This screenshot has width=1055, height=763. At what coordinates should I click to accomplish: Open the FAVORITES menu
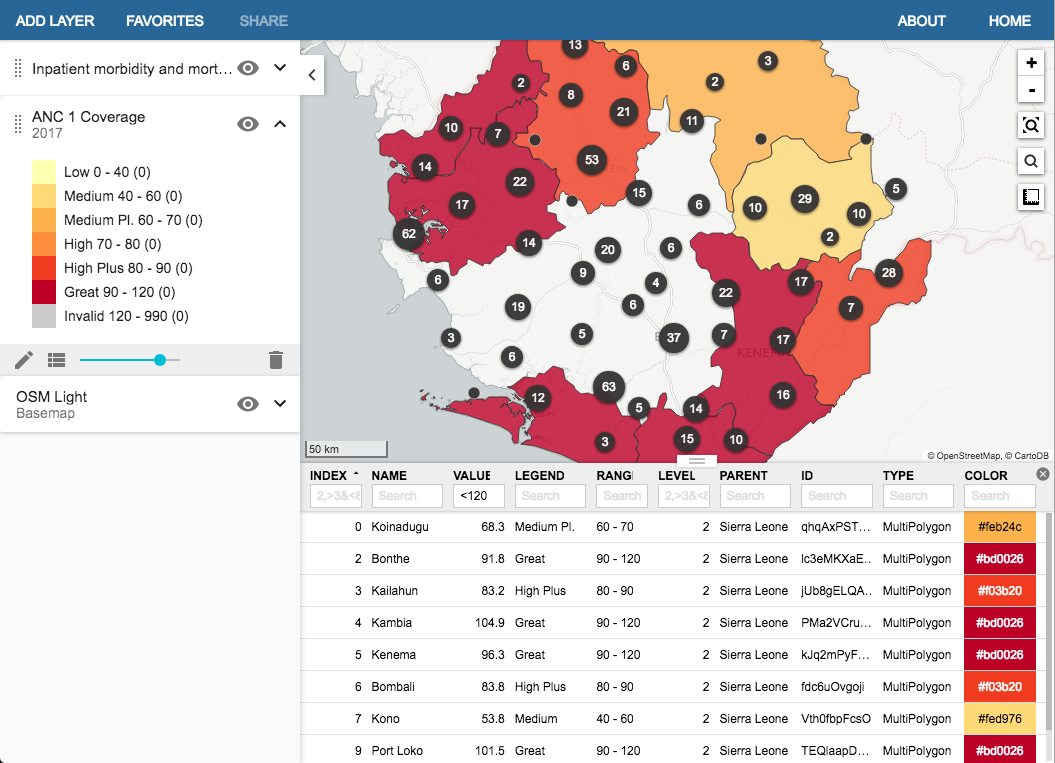165,20
